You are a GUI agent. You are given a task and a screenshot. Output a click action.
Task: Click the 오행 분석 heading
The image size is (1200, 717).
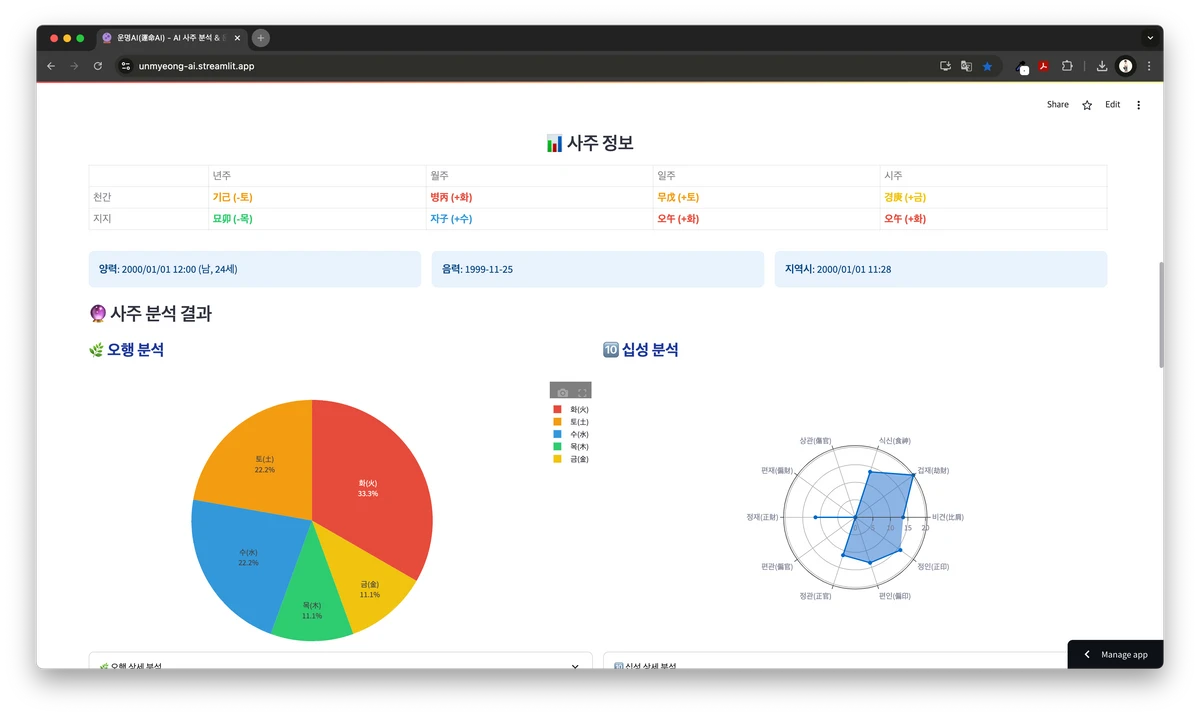(126, 350)
